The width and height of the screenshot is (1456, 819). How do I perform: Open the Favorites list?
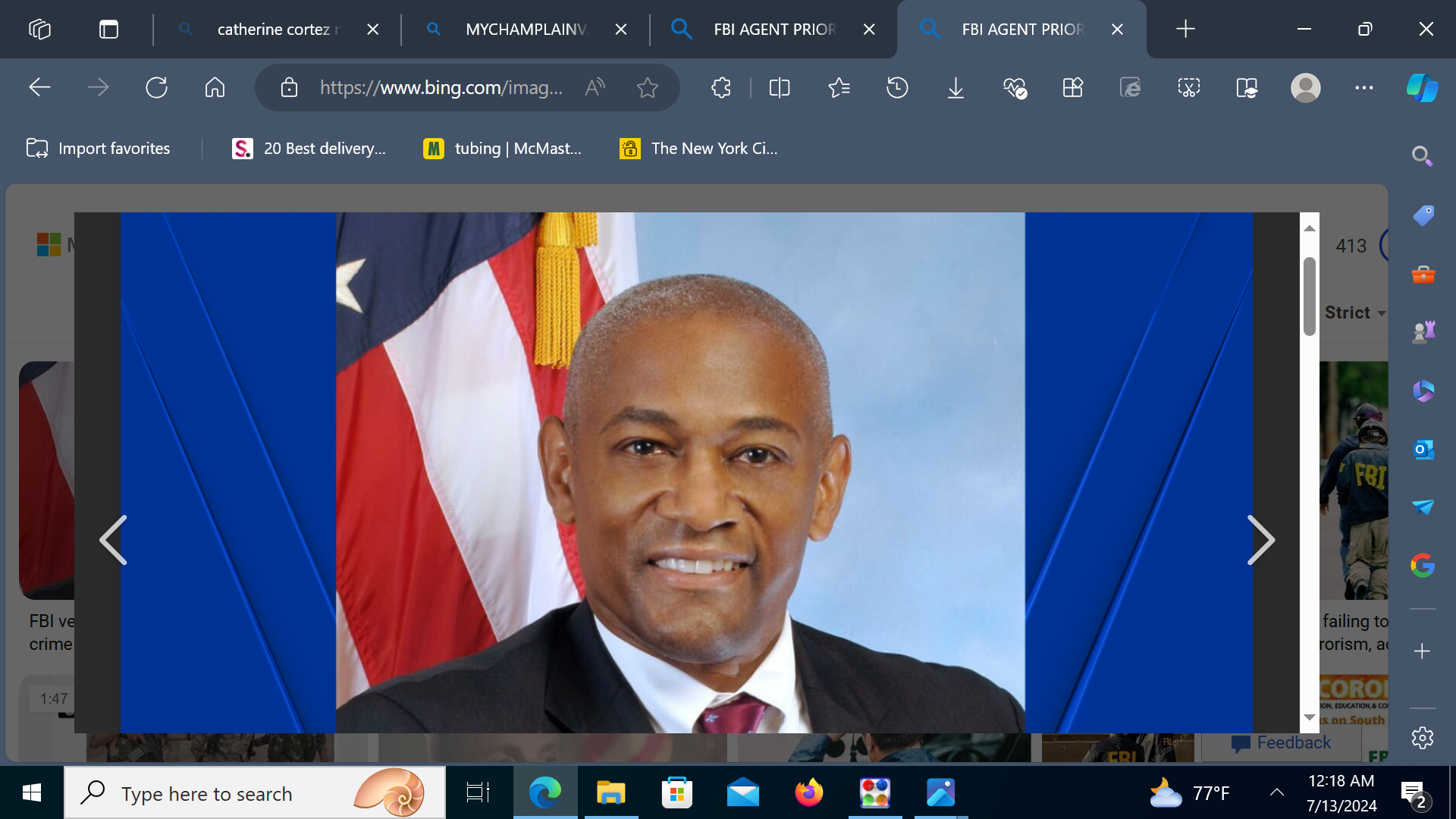[x=839, y=88]
